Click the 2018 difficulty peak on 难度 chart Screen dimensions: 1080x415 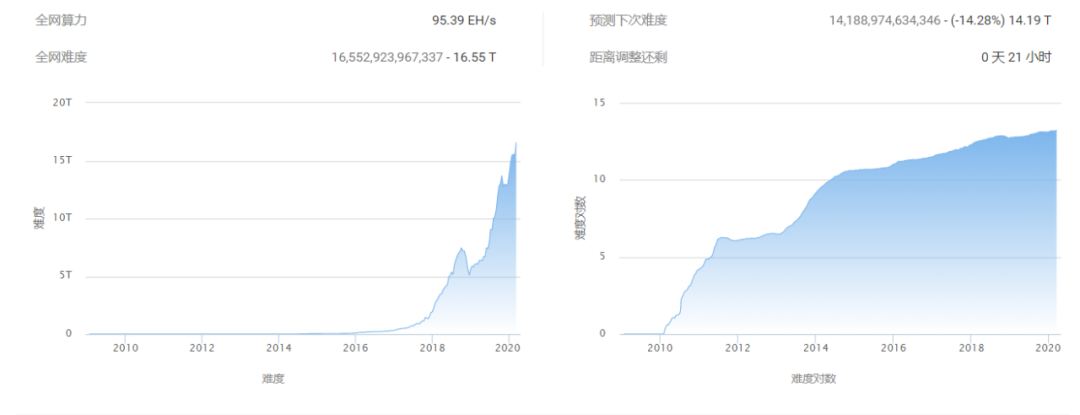461,248
